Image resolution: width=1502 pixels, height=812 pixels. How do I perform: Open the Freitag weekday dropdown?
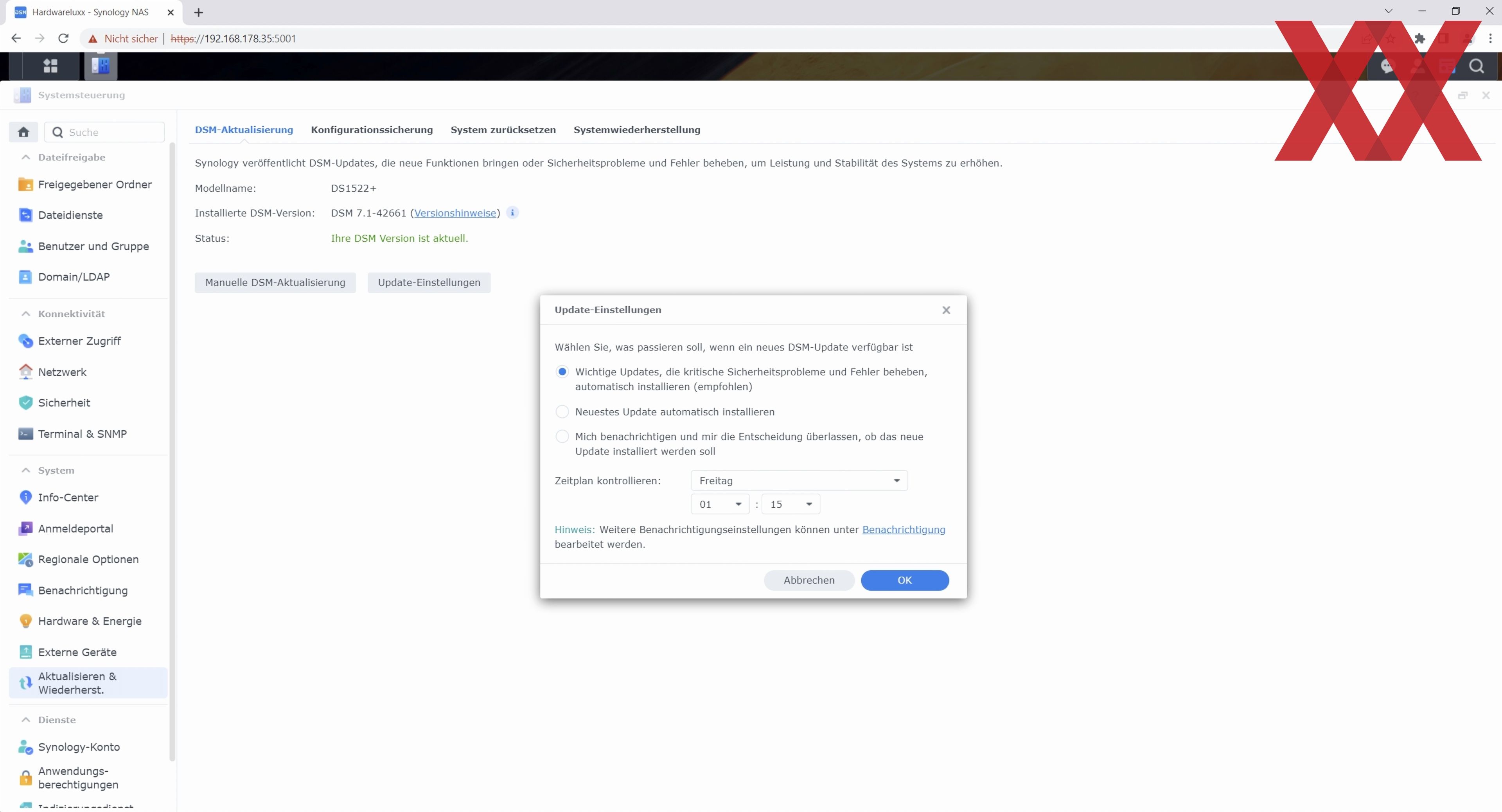(799, 481)
